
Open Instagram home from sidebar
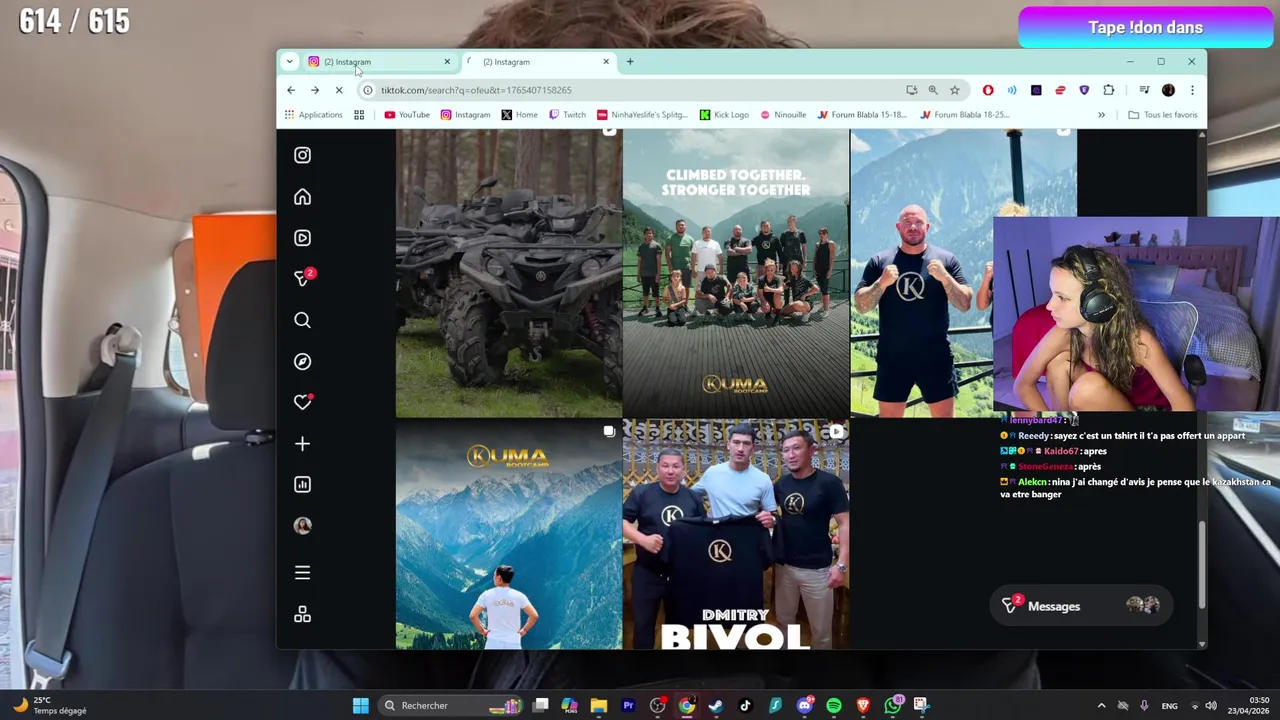coord(302,197)
